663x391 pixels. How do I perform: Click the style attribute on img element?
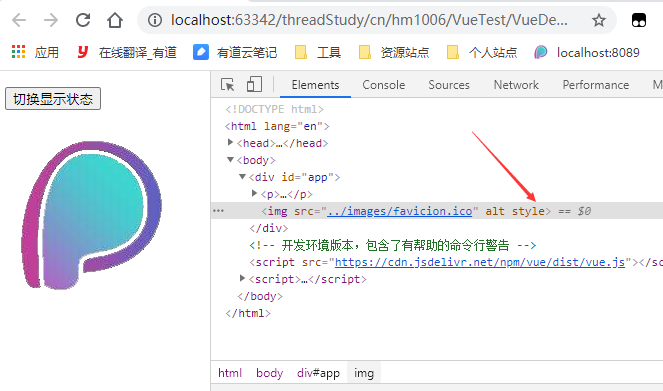click(x=528, y=211)
